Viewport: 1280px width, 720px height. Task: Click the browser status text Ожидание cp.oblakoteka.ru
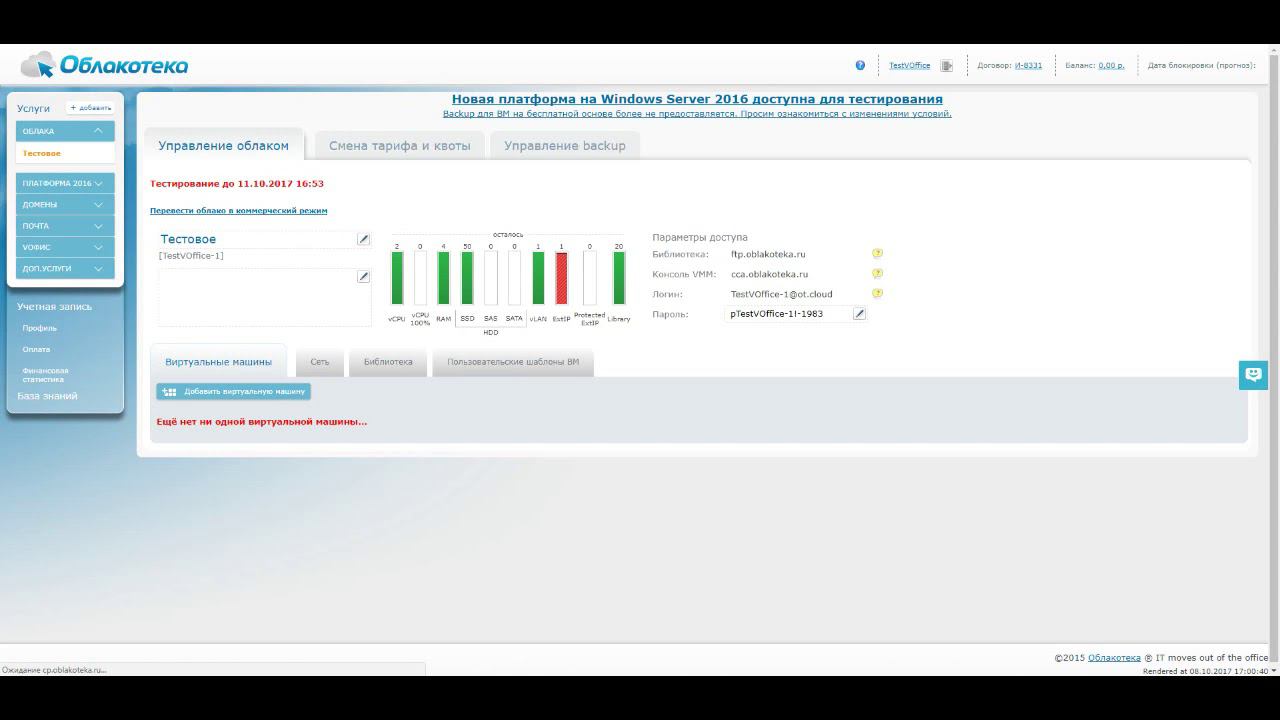point(54,670)
